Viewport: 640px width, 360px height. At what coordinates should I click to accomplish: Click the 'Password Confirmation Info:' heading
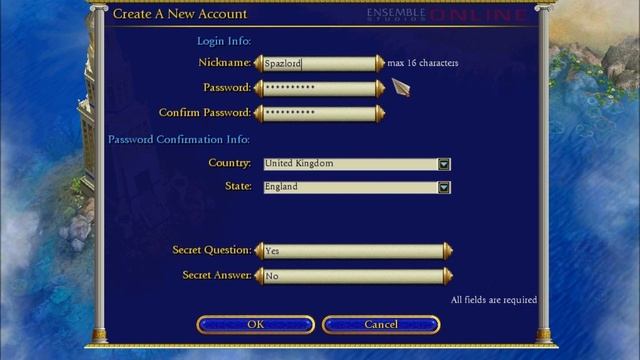click(179, 139)
